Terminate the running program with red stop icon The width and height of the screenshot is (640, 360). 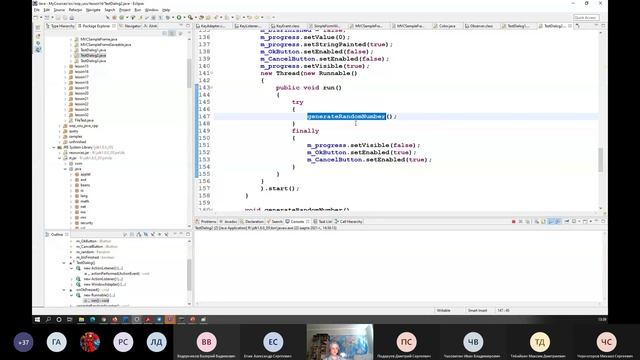click(513, 222)
